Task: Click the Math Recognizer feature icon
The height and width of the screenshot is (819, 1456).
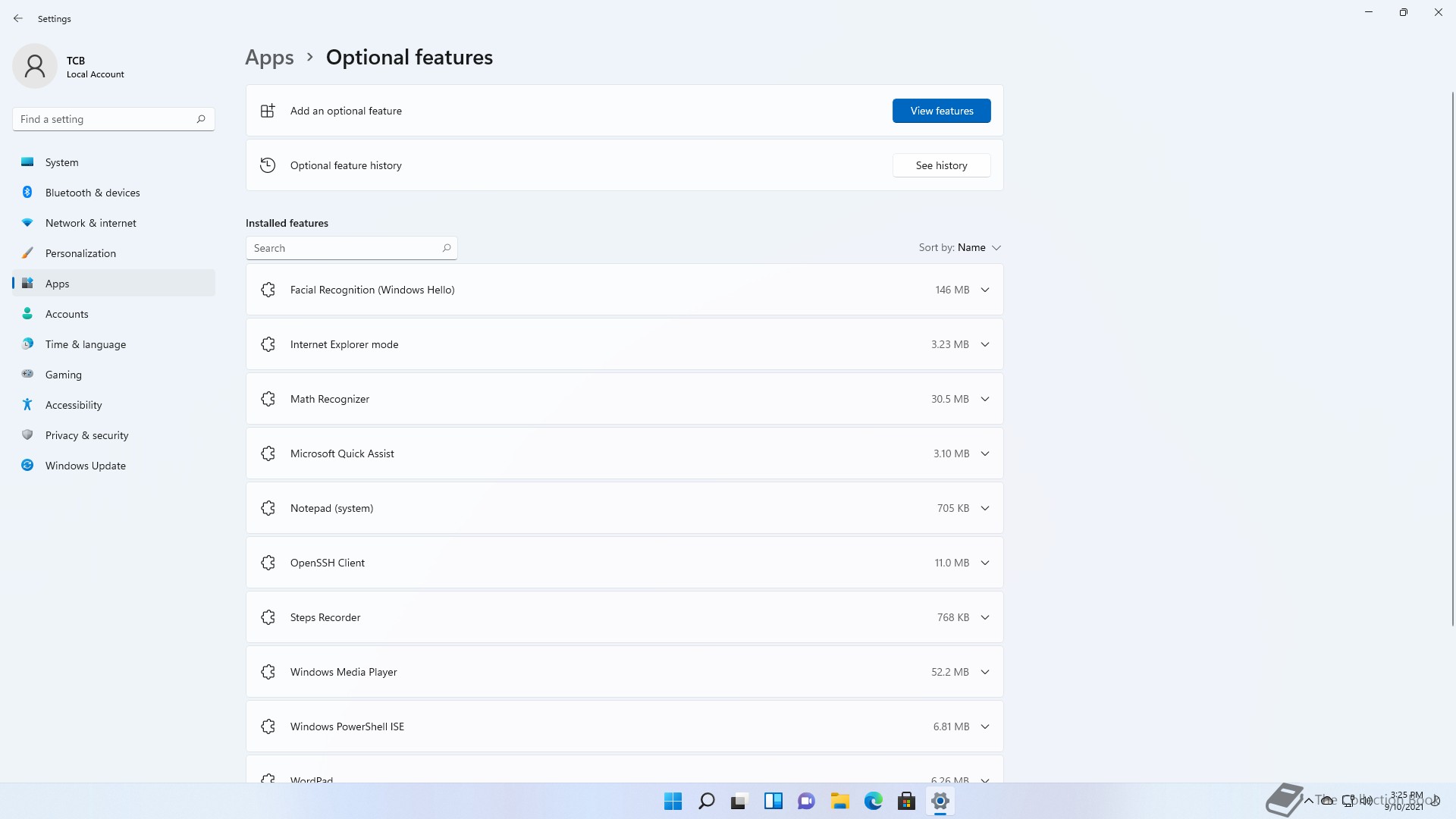Action: [268, 399]
